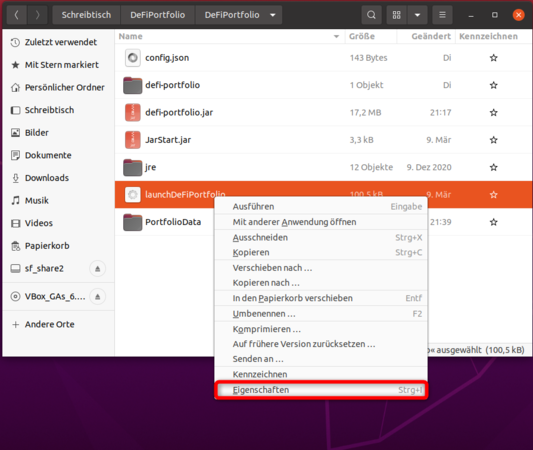Star the config.json file
This screenshot has width=533, height=450.
[494, 58]
